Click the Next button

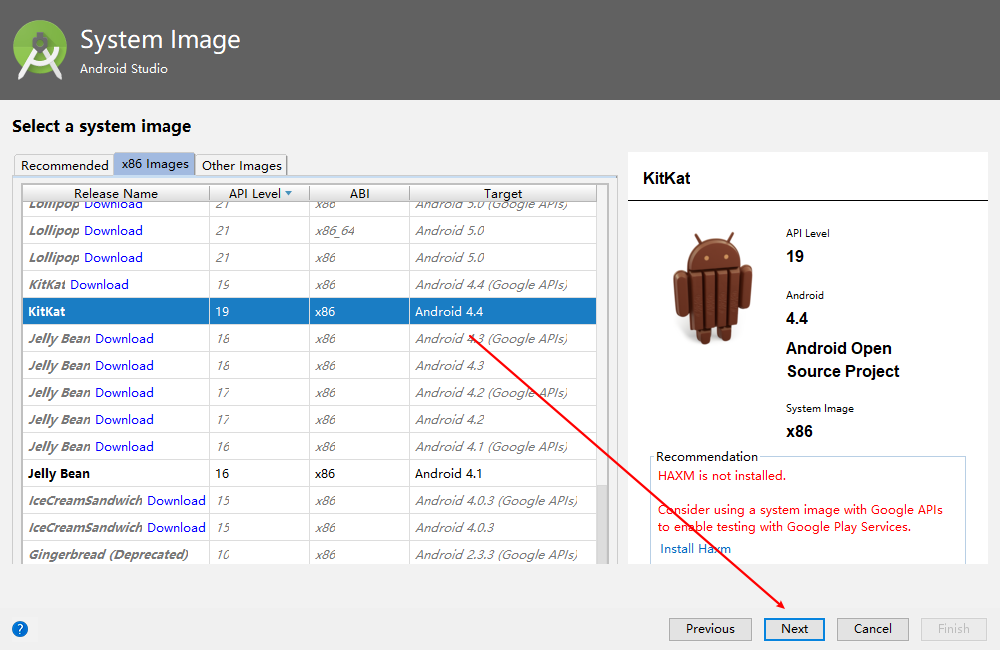click(794, 629)
